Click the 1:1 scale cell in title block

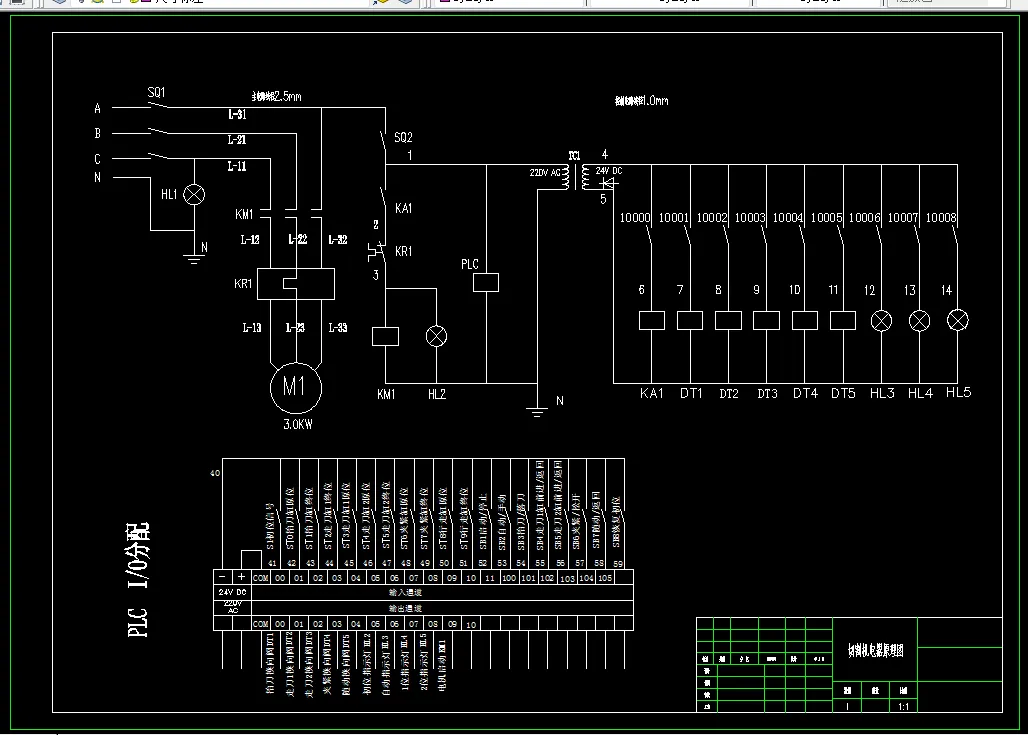point(903,707)
